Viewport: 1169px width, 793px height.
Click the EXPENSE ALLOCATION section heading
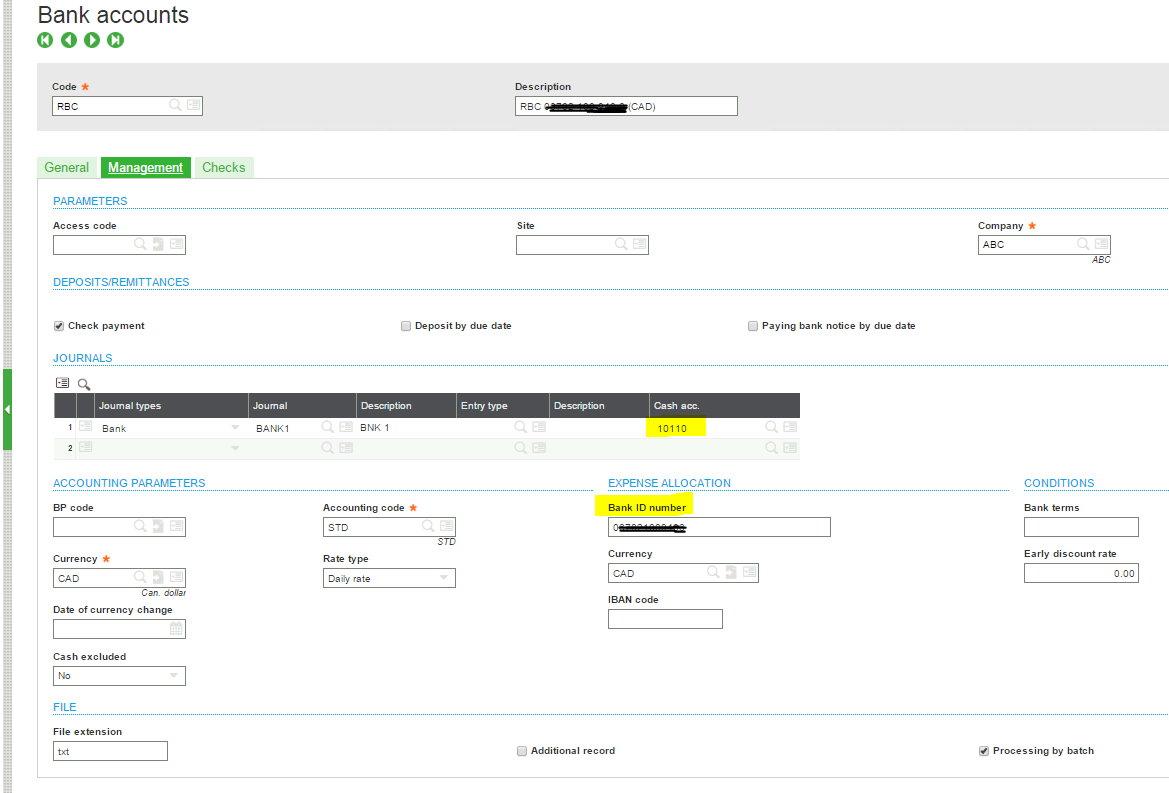coord(669,484)
